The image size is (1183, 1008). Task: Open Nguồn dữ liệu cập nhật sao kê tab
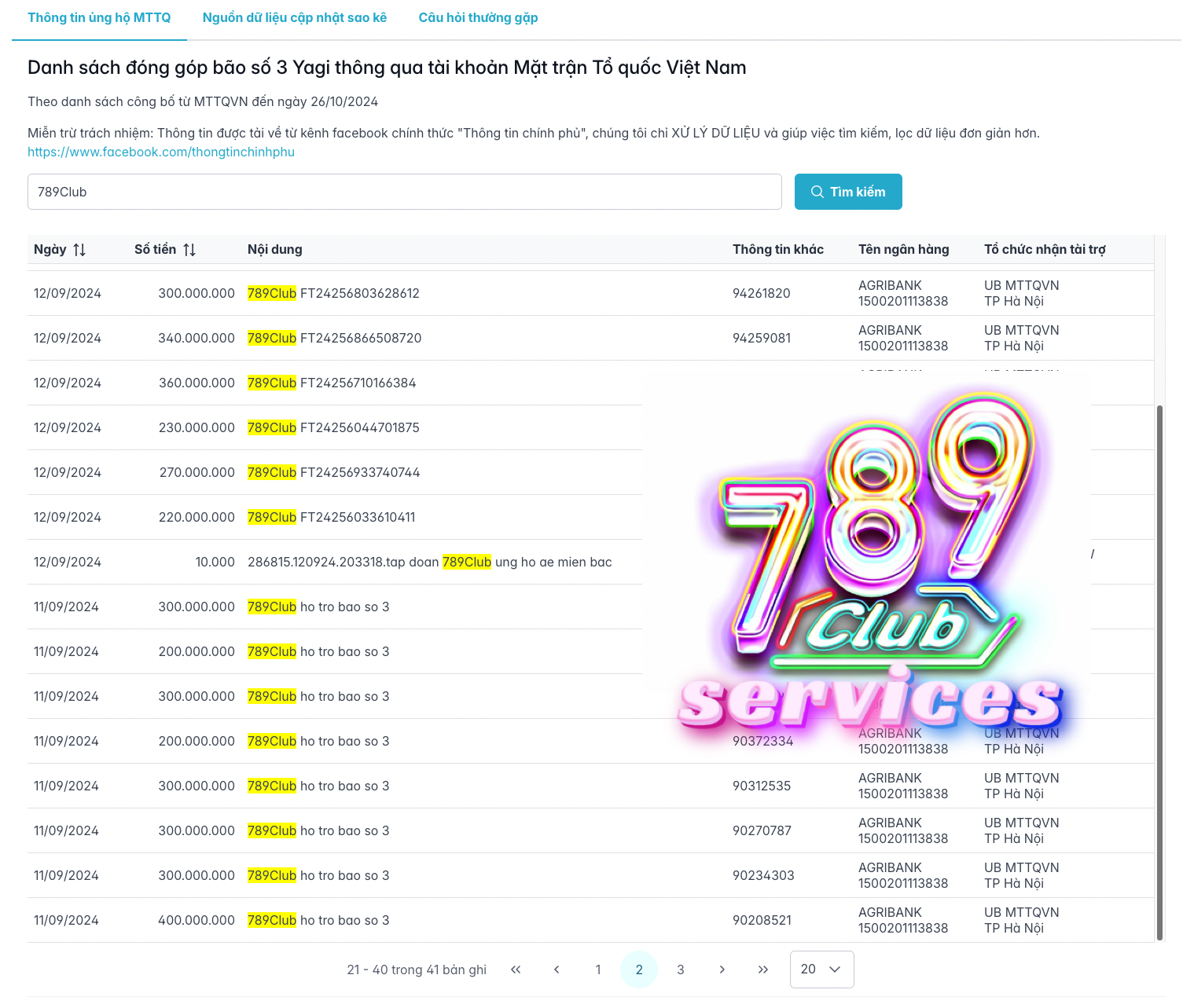click(x=295, y=17)
